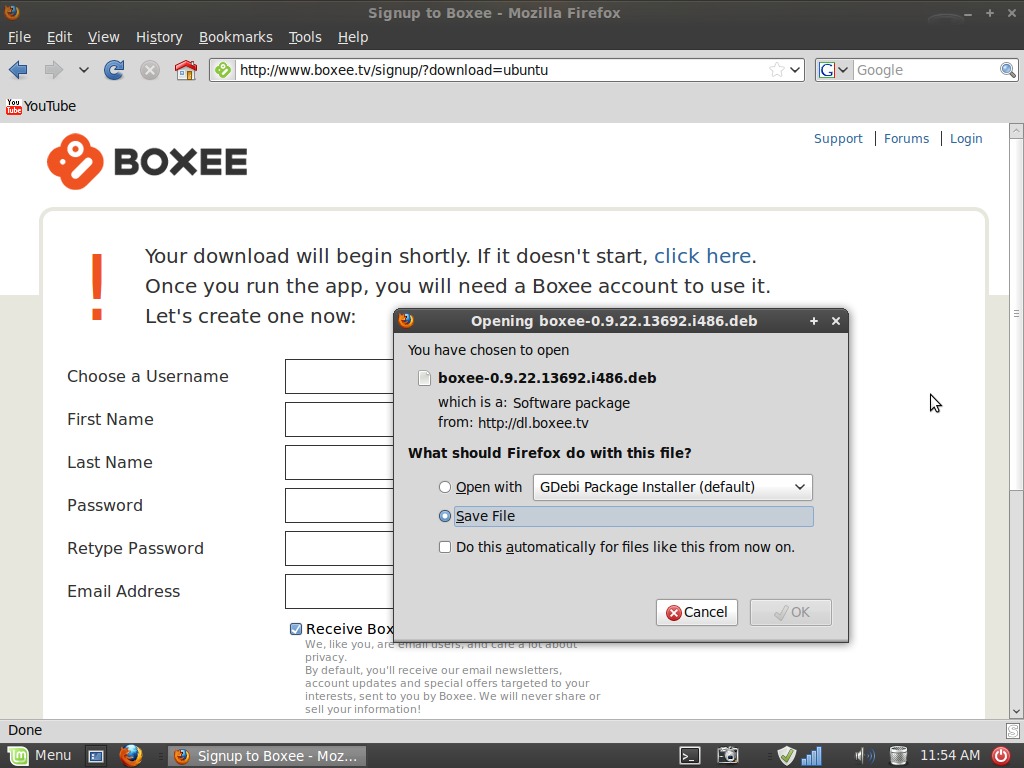Image resolution: width=1024 pixels, height=768 pixels.
Task: Click the page scrollbar up arrow
Action: pos(1016,131)
